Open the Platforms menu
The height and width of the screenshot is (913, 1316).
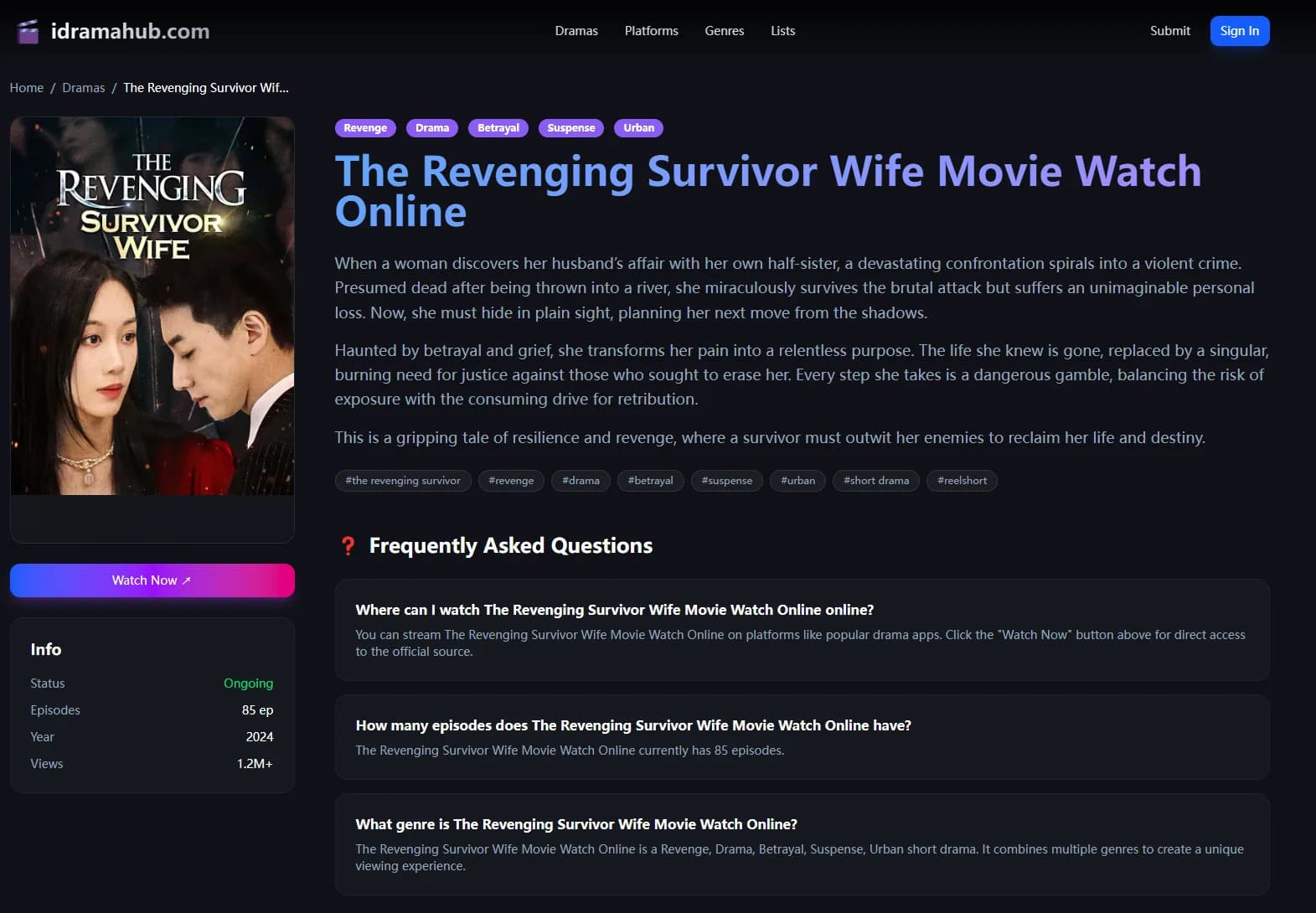651,31
